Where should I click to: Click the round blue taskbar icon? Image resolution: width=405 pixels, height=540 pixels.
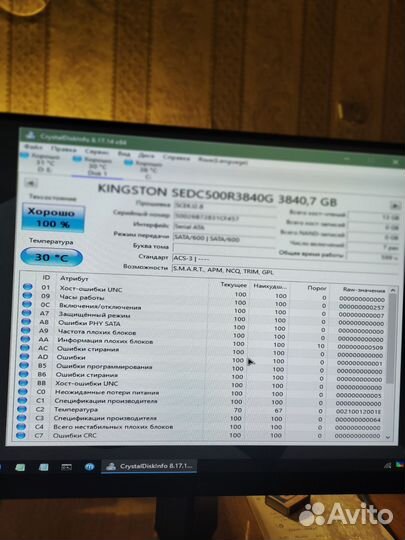coord(90,467)
